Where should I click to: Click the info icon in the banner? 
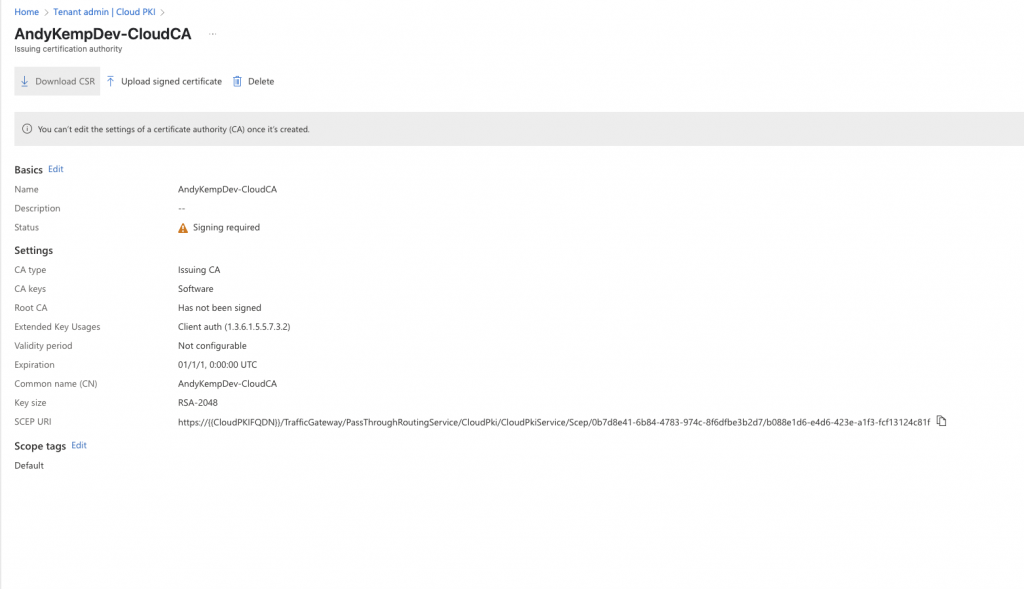point(27,129)
